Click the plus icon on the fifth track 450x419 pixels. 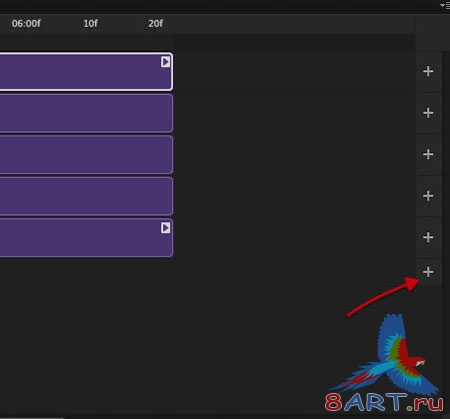tap(428, 237)
